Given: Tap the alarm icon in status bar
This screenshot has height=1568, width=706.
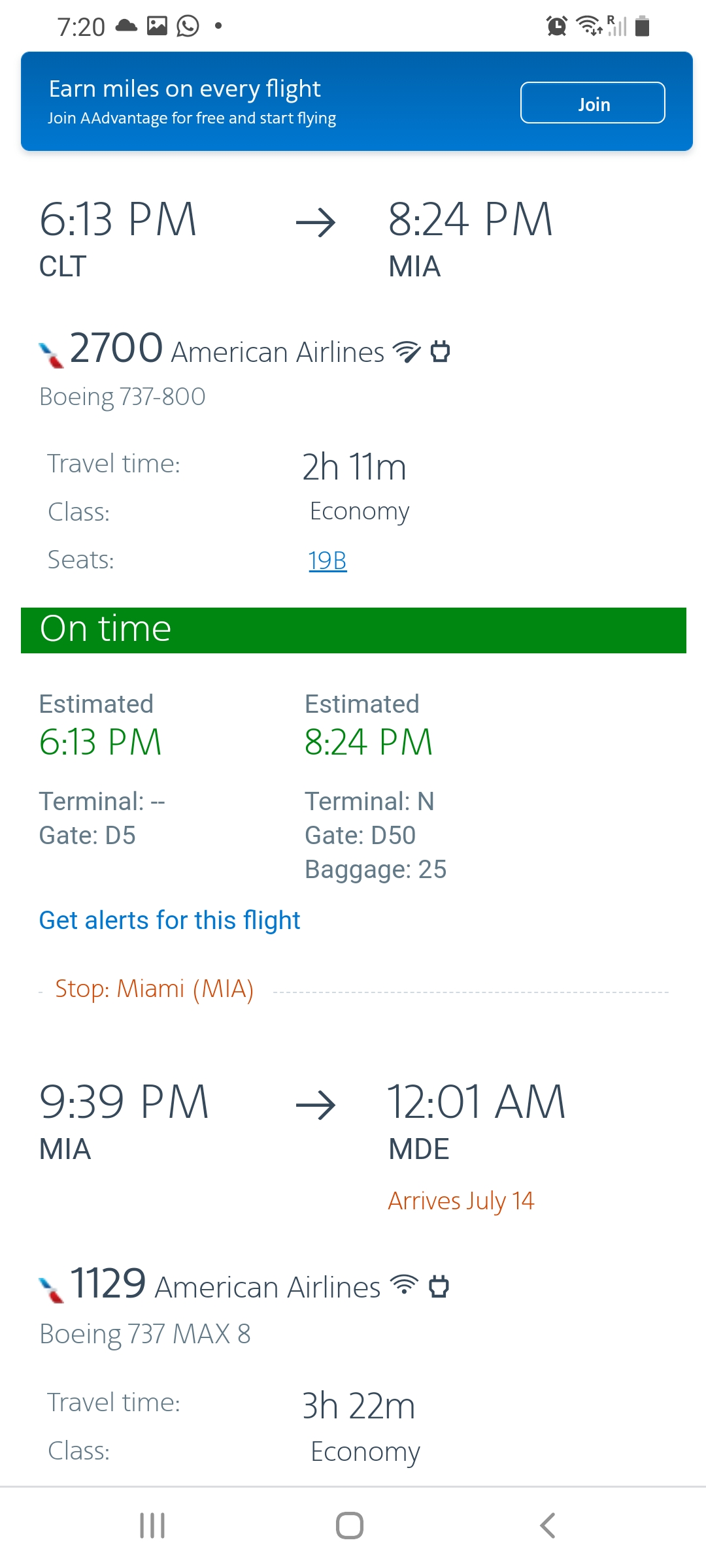Looking at the screenshot, I should 556,26.
